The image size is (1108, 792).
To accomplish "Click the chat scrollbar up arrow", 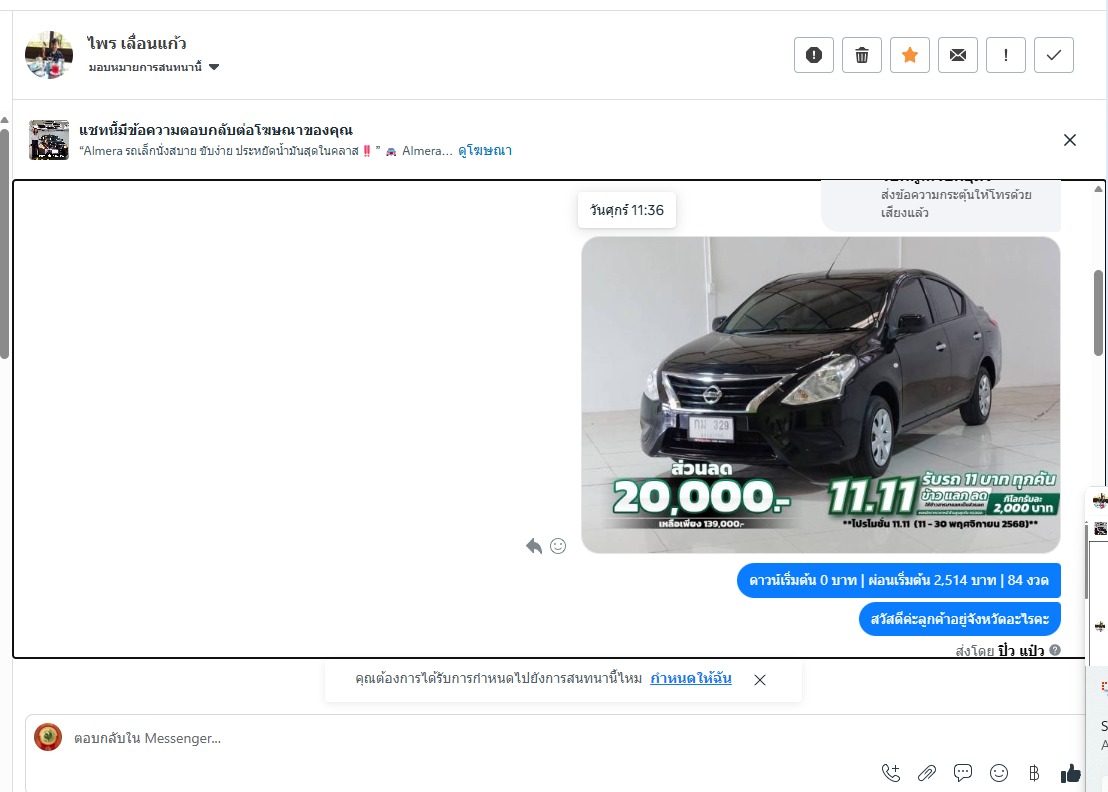I will pyautogui.click(x=1098, y=189).
